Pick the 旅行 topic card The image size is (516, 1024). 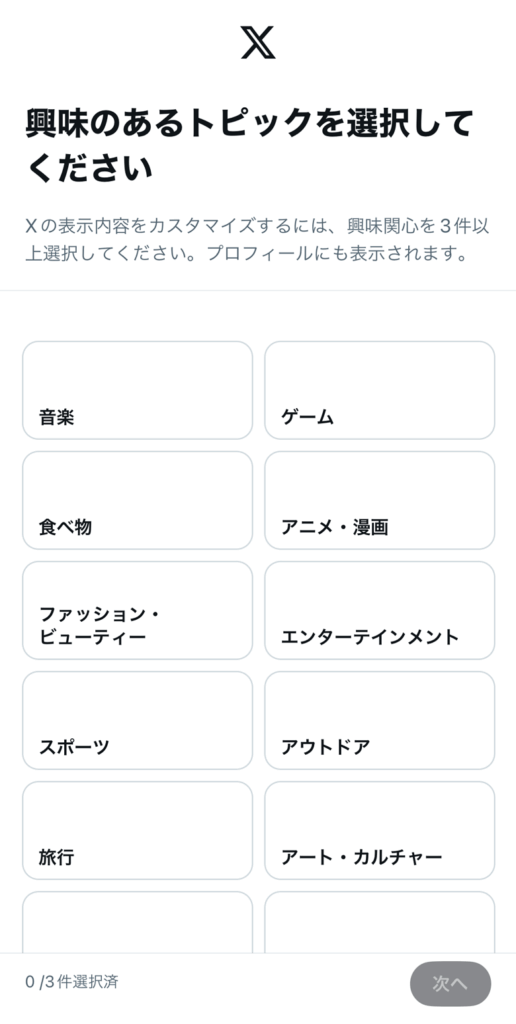coord(137,830)
